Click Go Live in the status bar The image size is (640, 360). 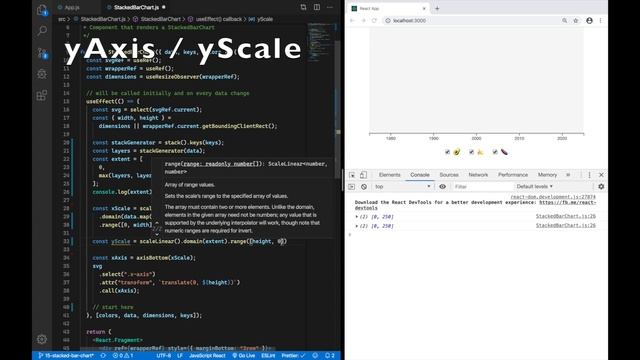pyautogui.click(x=244, y=356)
